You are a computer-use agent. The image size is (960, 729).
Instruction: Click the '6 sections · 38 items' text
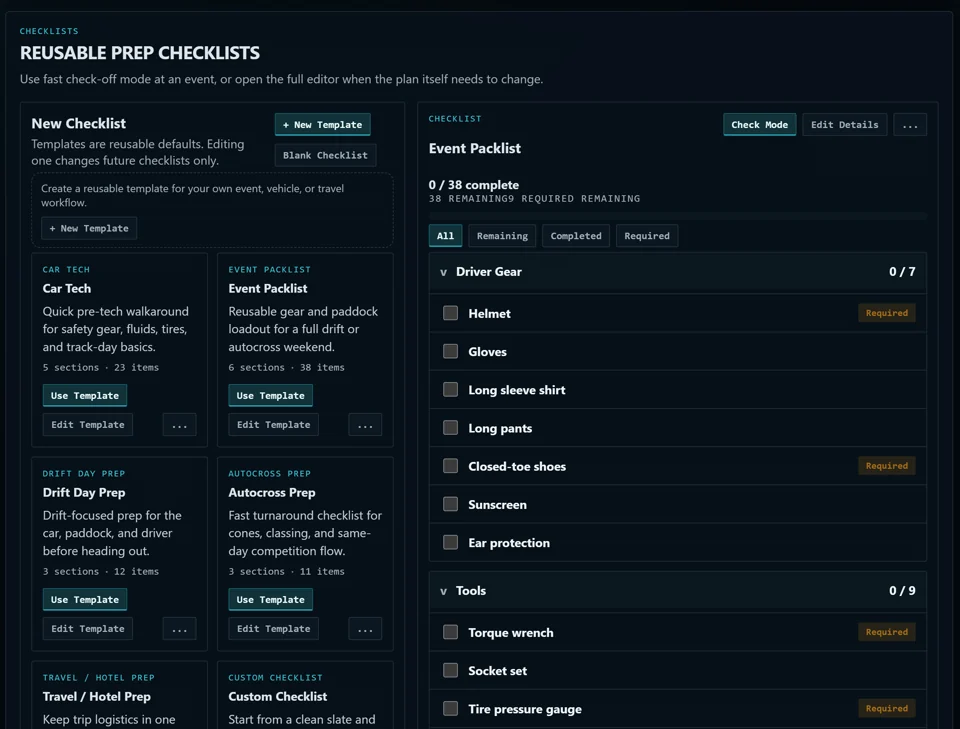tap(287, 367)
